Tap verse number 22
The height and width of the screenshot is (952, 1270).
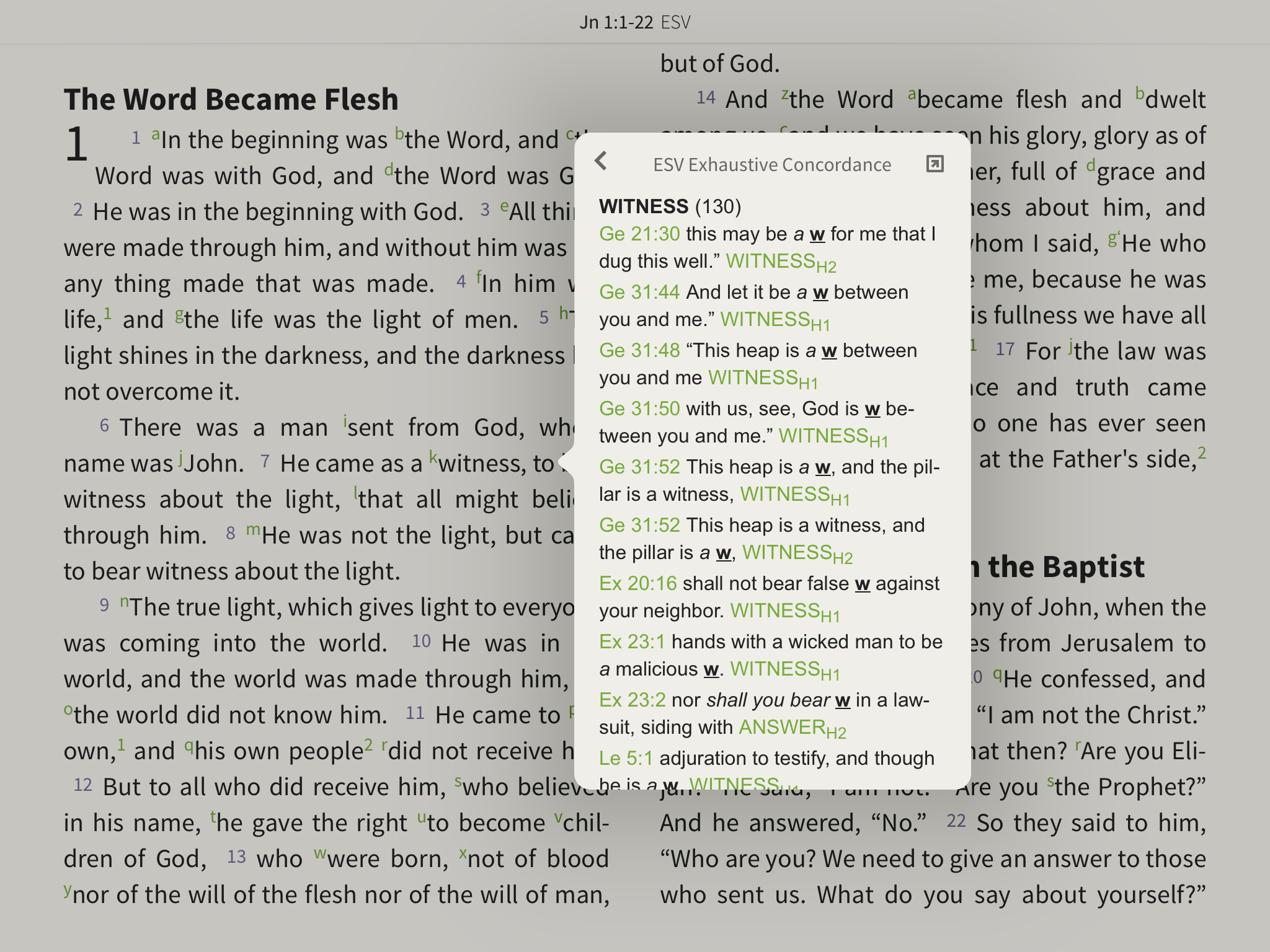pyautogui.click(x=956, y=821)
